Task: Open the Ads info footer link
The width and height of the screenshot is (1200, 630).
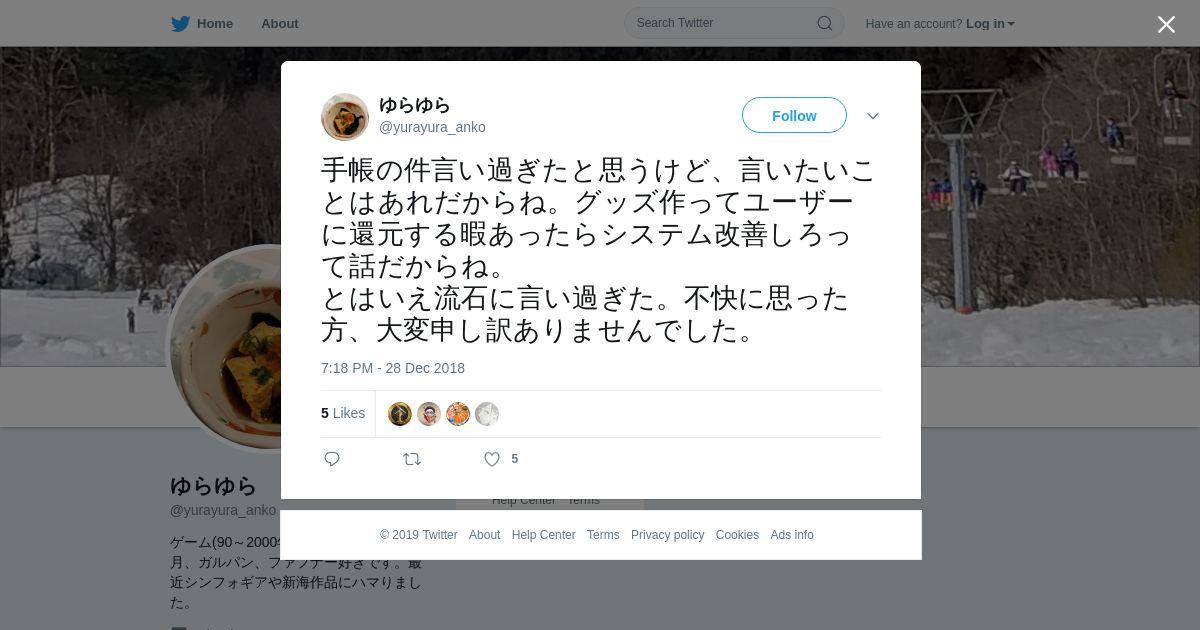Action: [792, 535]
